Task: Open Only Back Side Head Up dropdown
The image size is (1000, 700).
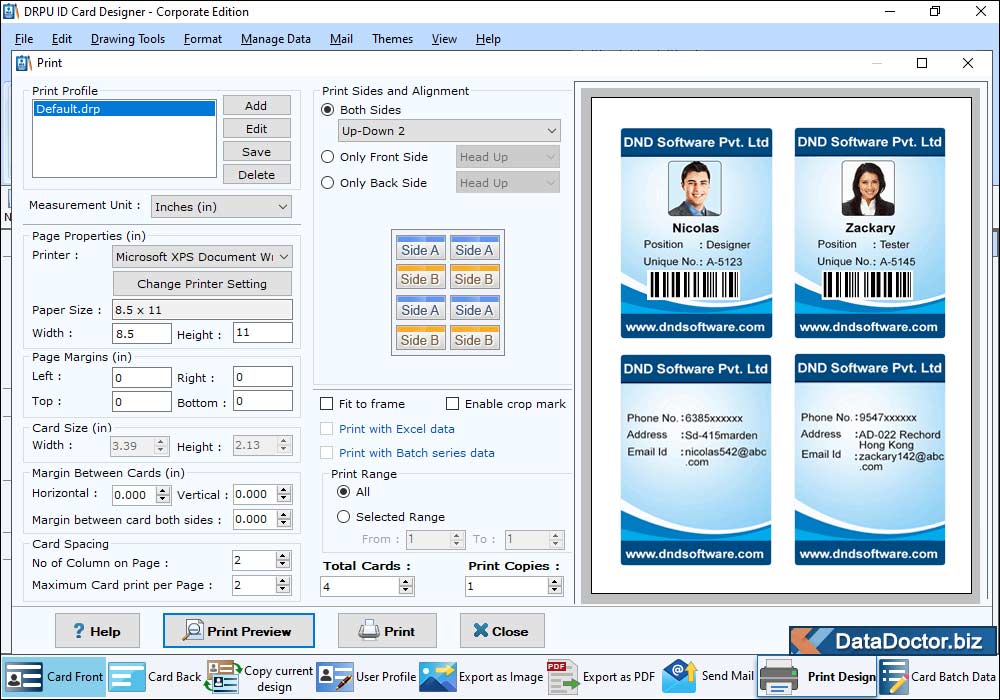Action: point(508,183)
